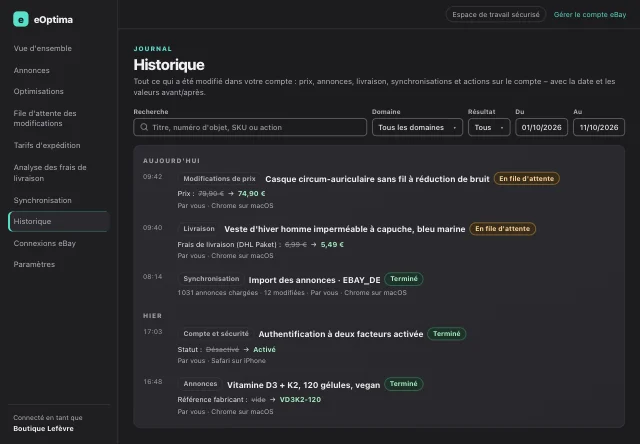Click the Terminé badge on Import des annonces
Image resolution: width=640 pixels, height=444 pixels.
point(404,279)
